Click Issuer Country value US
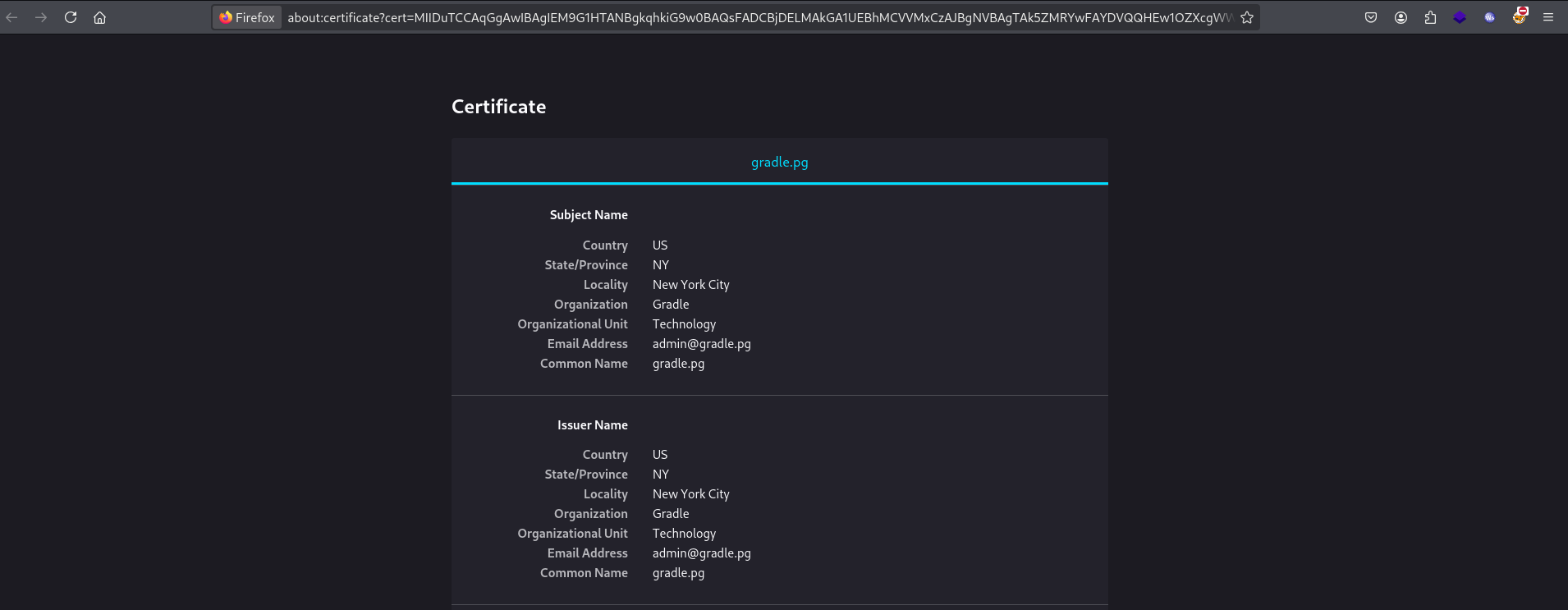 tap(660, 455)
